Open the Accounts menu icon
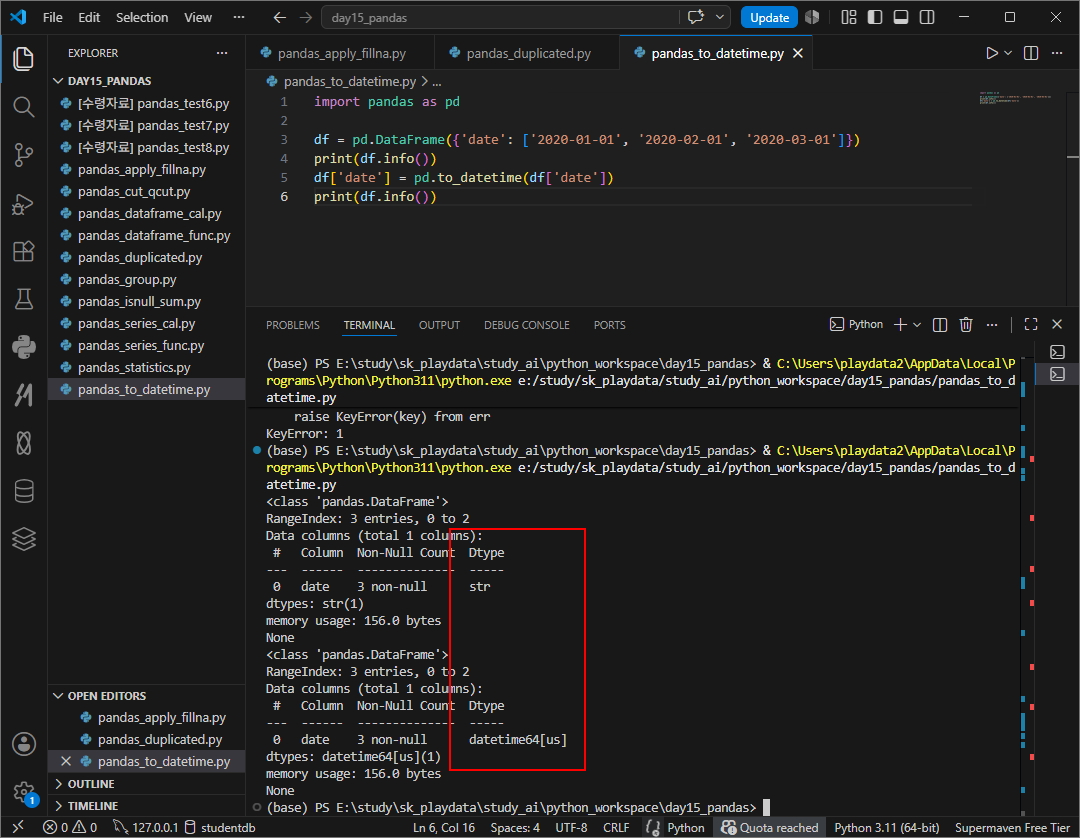The height and width of the screenshot is (838, 1080). (x=23, y=744)
